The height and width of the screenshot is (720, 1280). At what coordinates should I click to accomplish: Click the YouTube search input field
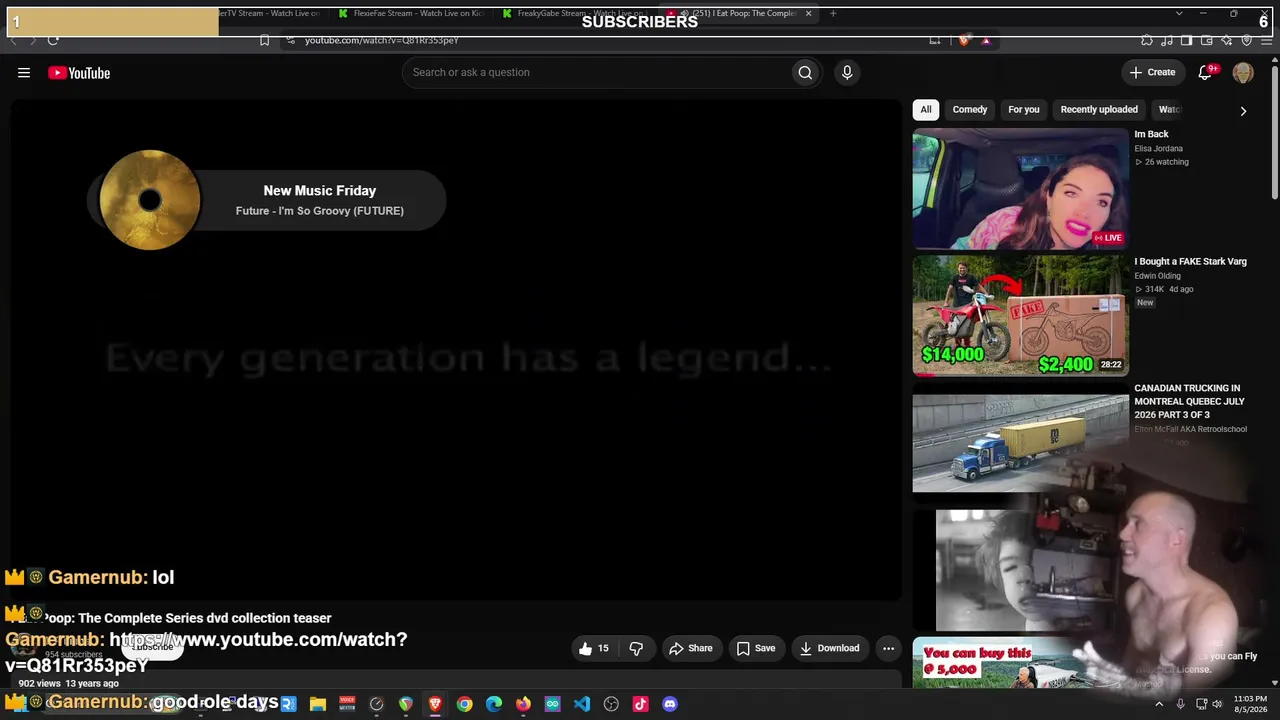596,72
